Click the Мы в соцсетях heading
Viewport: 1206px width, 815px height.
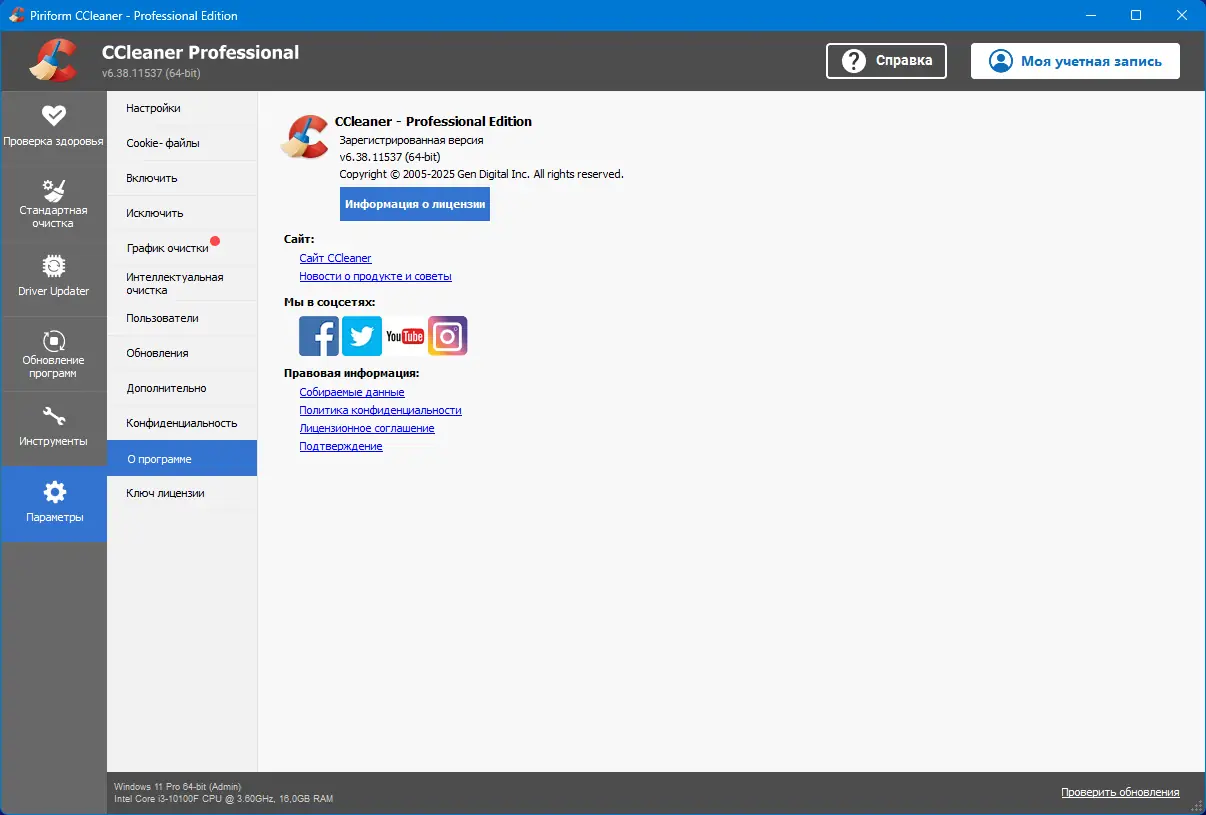coord(330,302)
